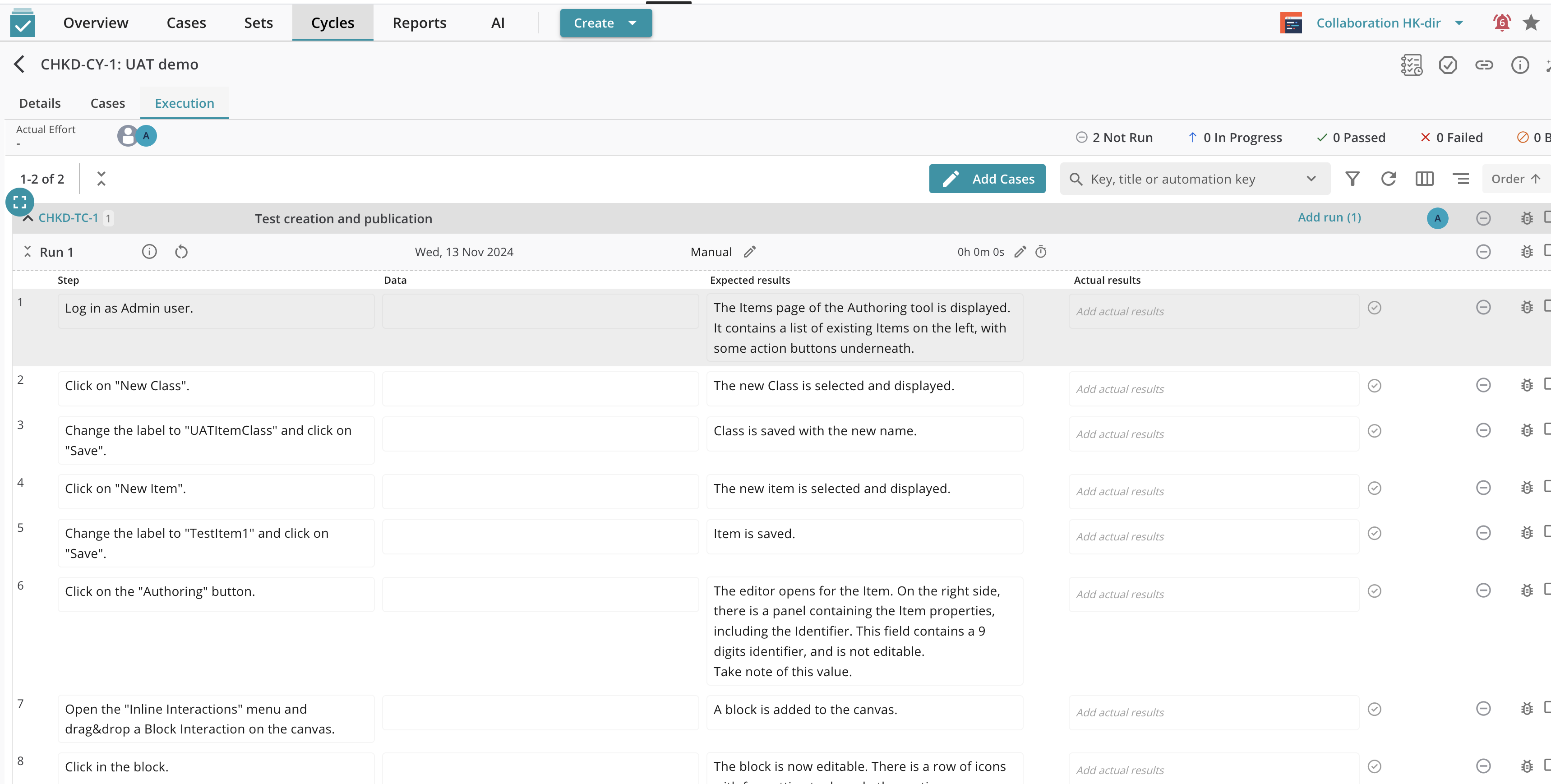Screen dimensions: 1551x784
Task: Set status circle on step 3
Action: (1483, 430)
